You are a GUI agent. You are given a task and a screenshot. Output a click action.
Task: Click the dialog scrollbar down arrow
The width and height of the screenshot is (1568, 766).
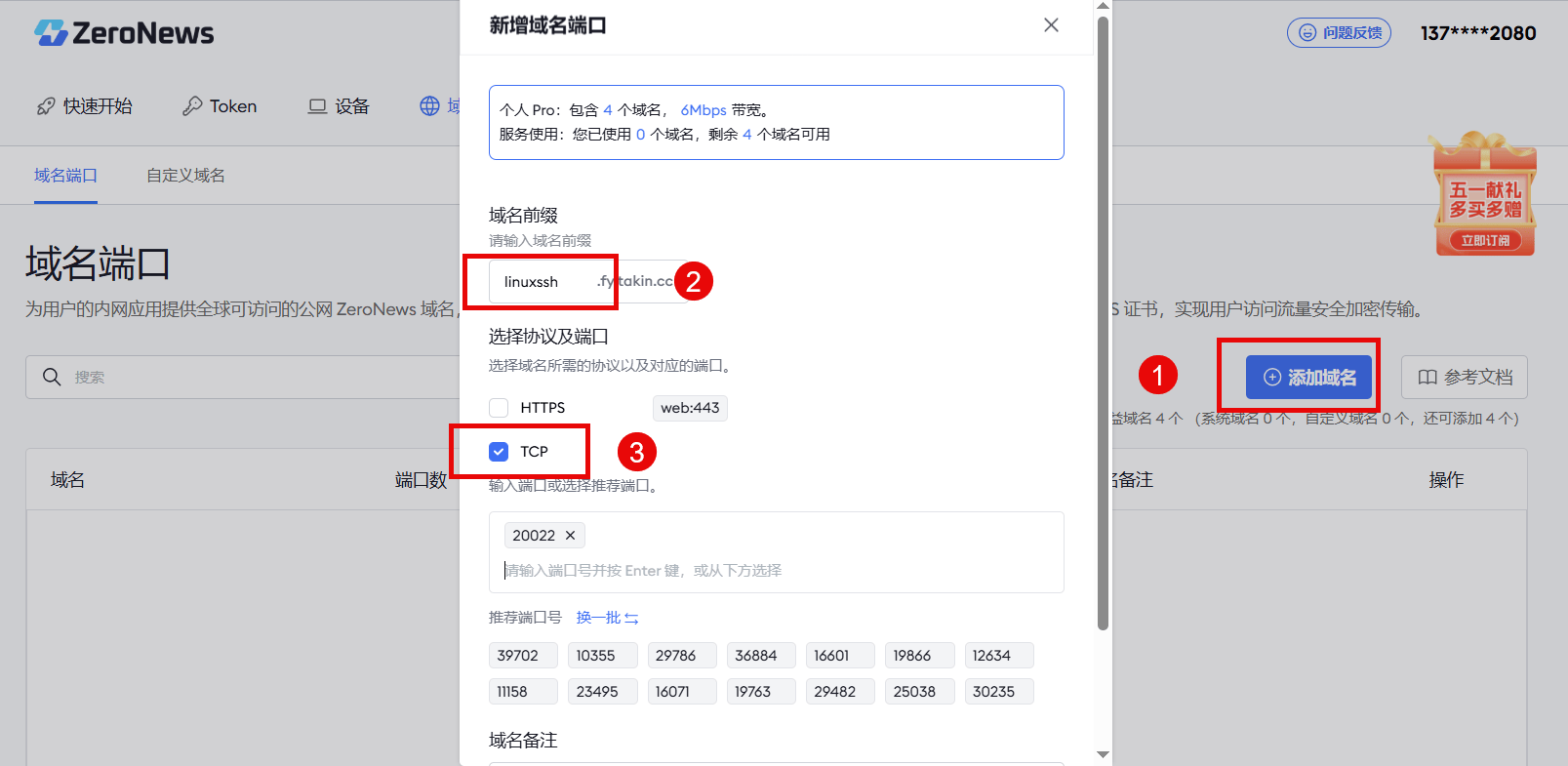click(1104, 755)
